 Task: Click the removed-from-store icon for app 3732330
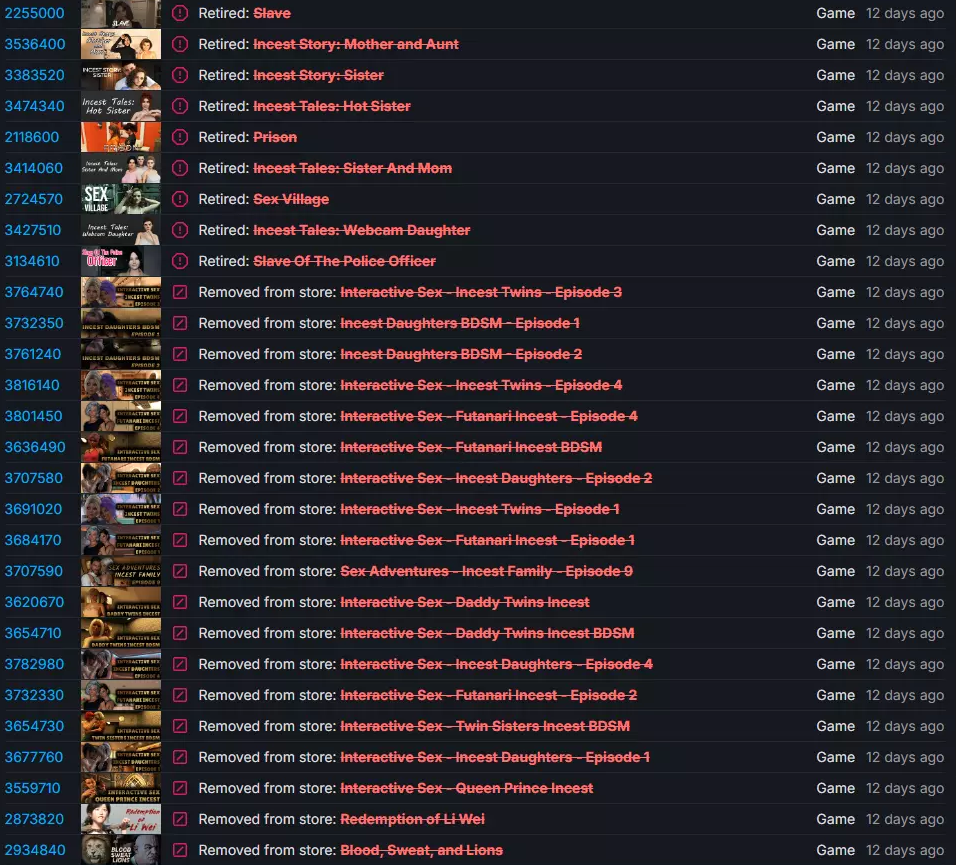[180, 696]
